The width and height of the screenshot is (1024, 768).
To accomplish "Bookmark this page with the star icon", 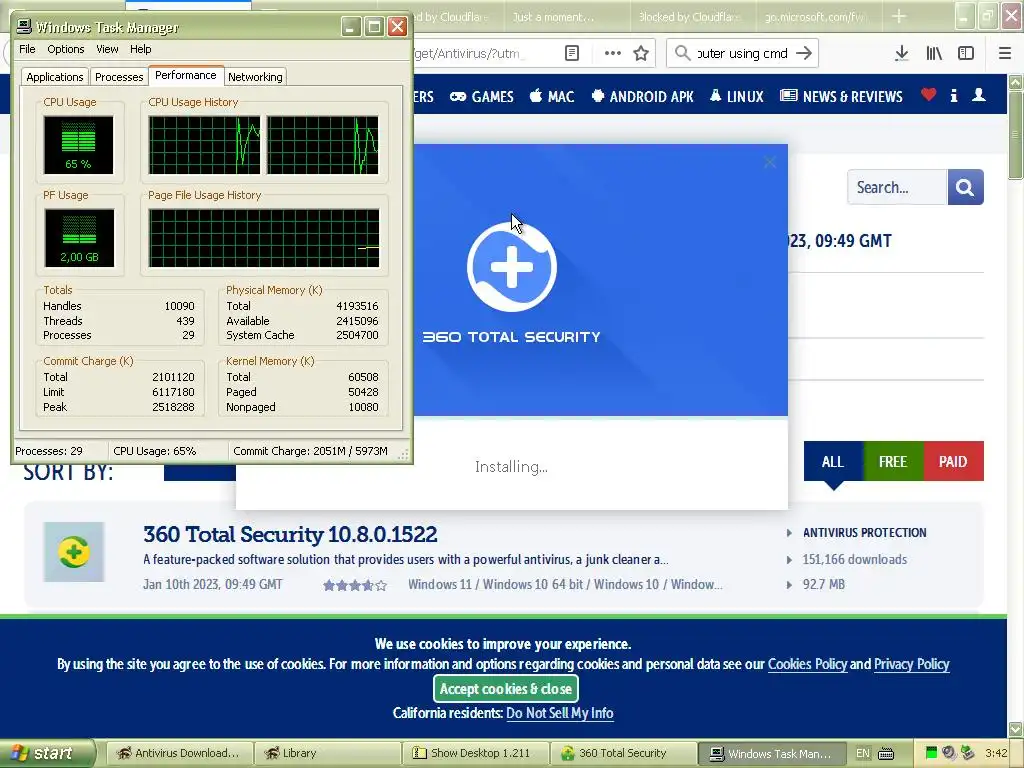I will tap(641, 54).
